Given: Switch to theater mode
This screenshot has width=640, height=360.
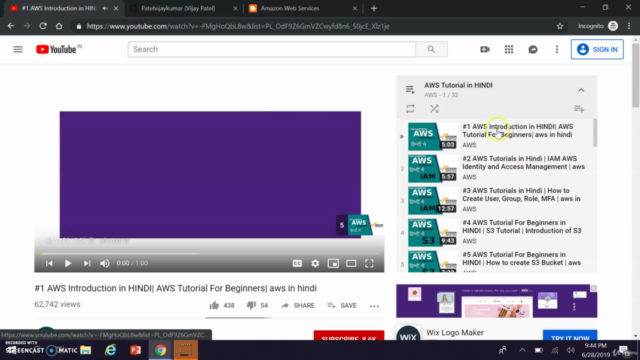Looking at the screenshot, I should (x=351, y=263).
